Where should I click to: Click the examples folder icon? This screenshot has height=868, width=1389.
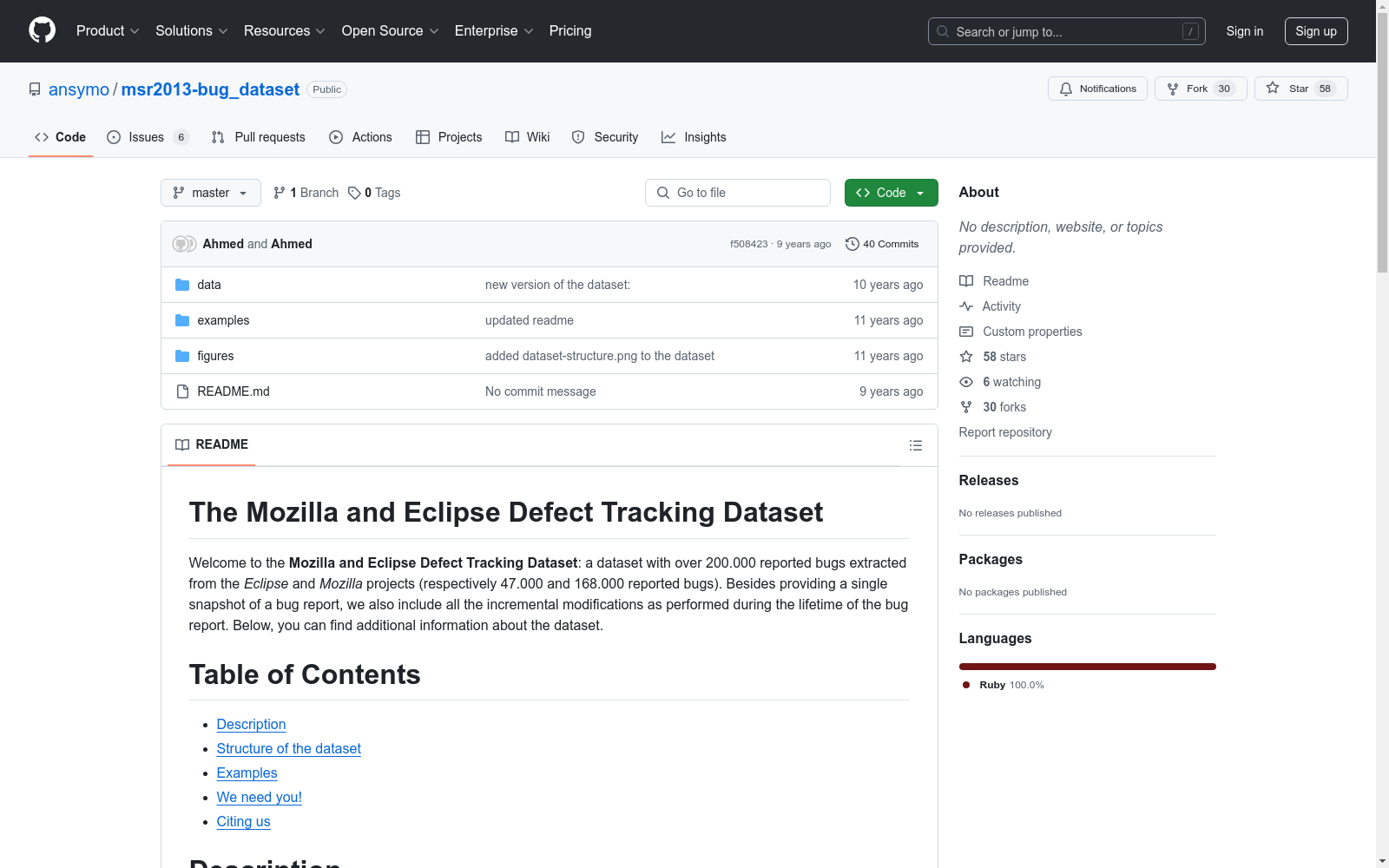(x=182, y=320)
